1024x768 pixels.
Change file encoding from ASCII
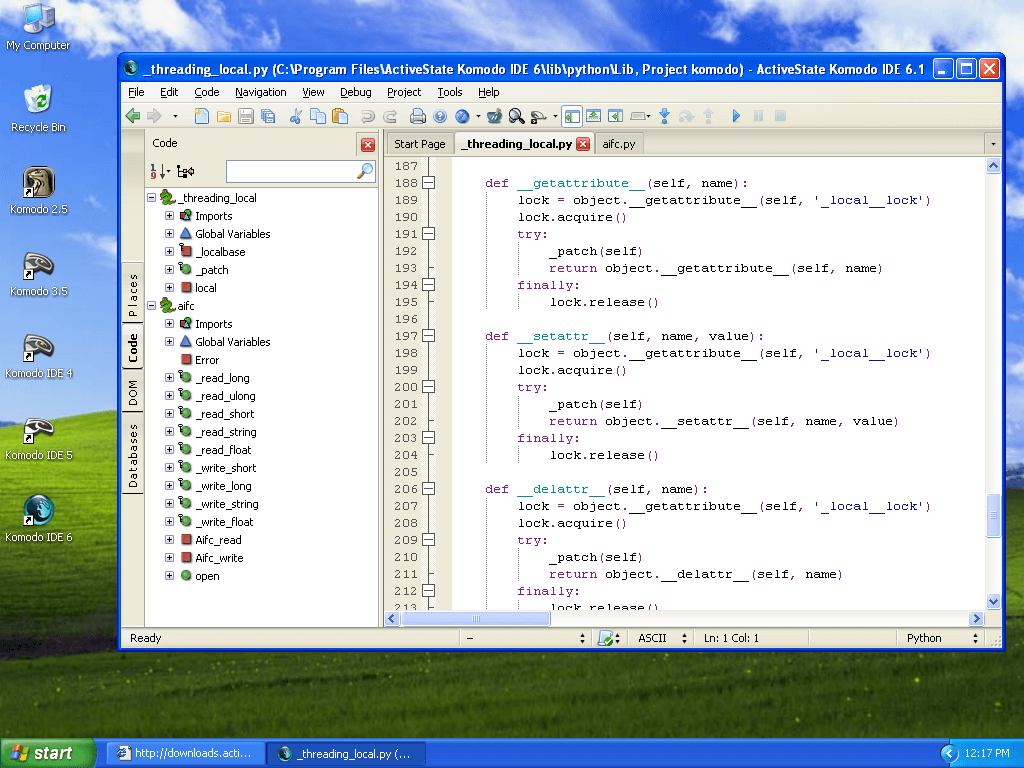click(x=662, y=638)
